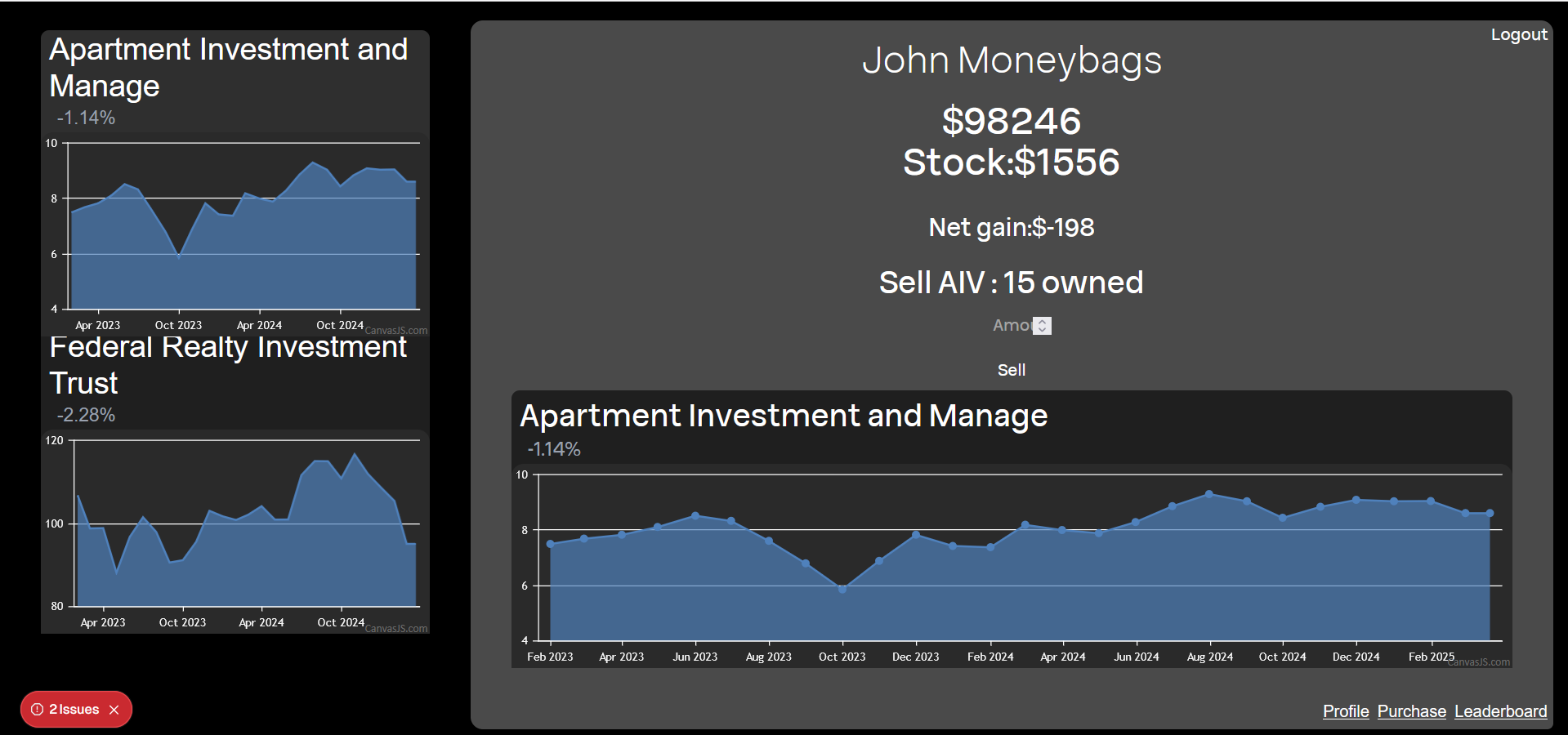Open the Leaderboard link
The image size is (1568, 735).
[x=1500, y=711]
